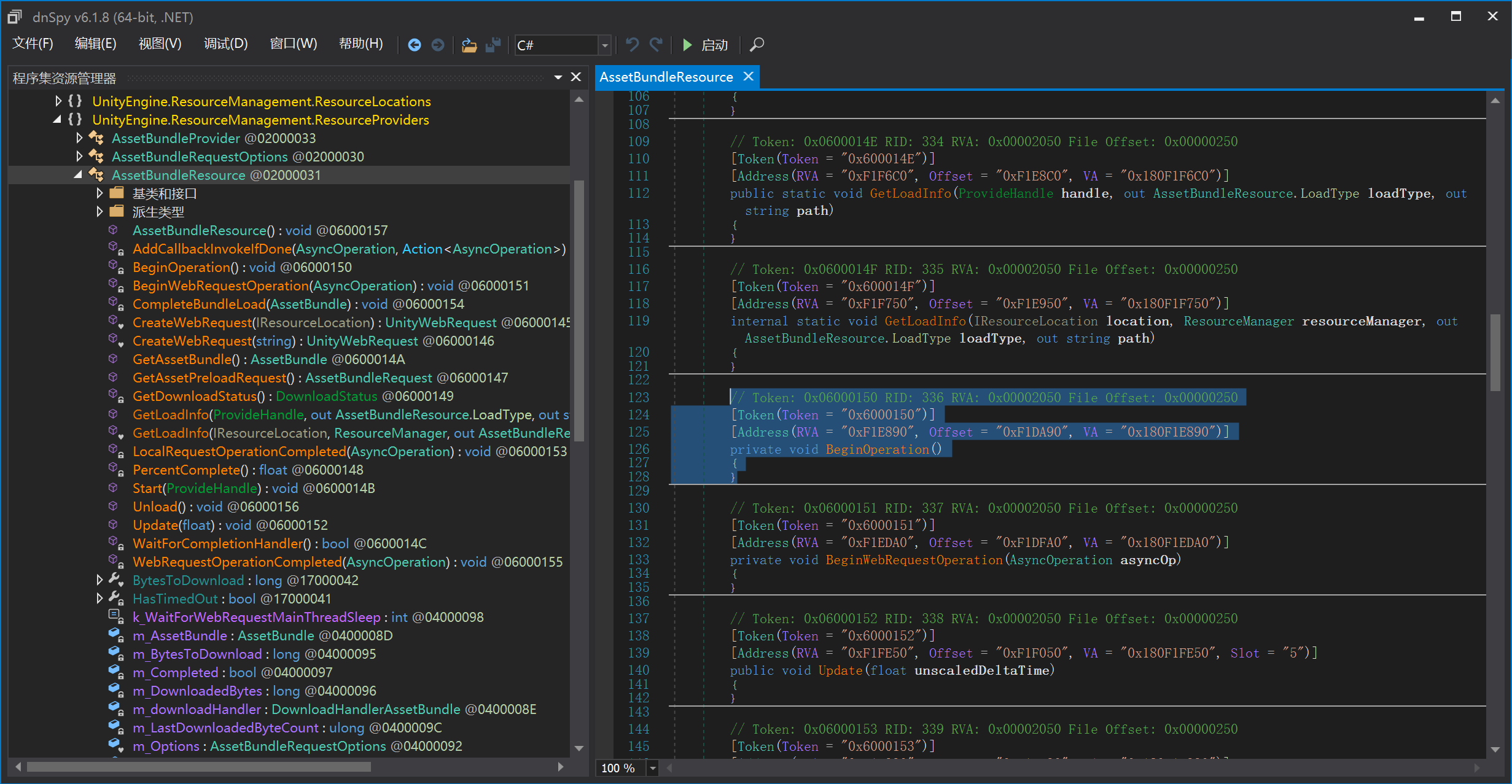
Task: Close the AssetBundleResource tab
Action: coord(748,77)
